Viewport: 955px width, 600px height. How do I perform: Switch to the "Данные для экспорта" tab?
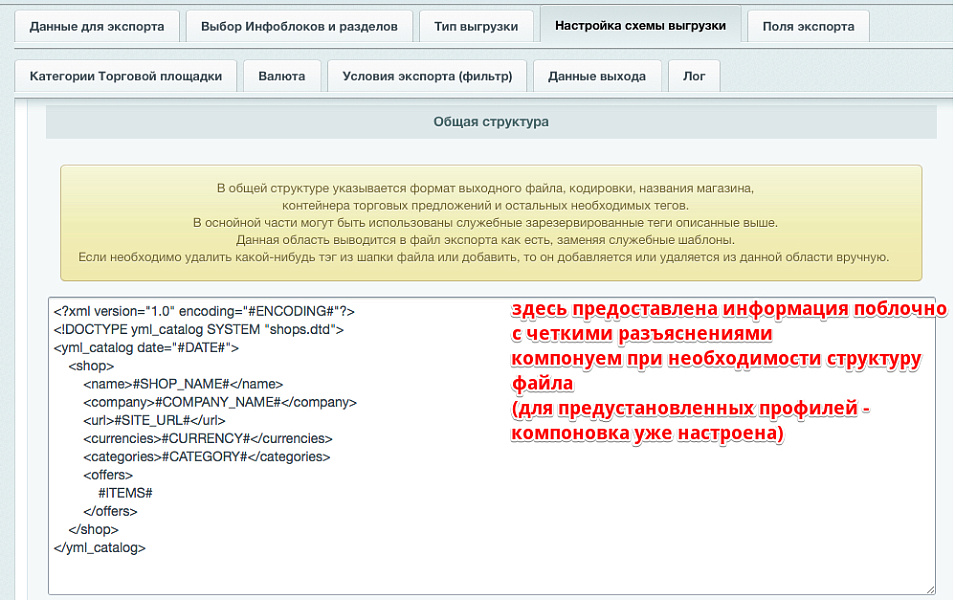click(94, 25)
